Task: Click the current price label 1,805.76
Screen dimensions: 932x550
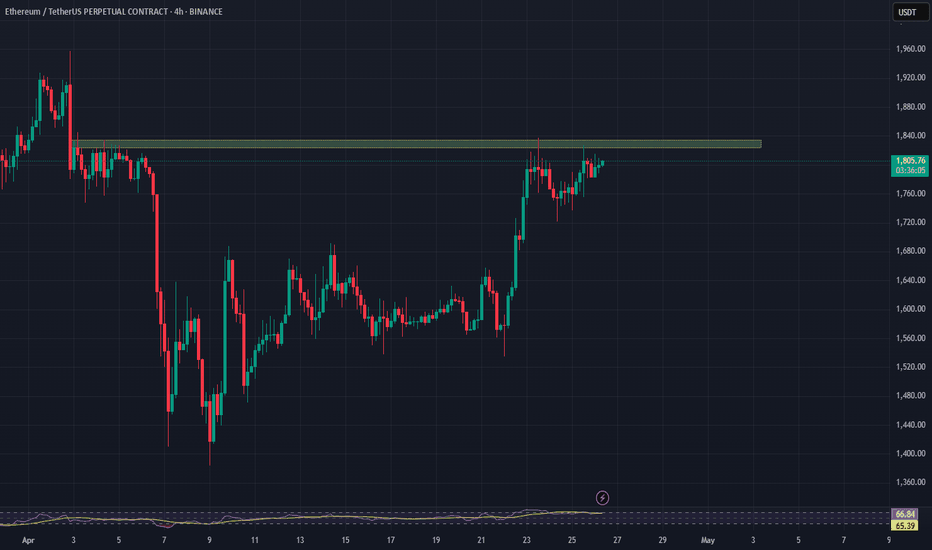Action: [910, 161]
